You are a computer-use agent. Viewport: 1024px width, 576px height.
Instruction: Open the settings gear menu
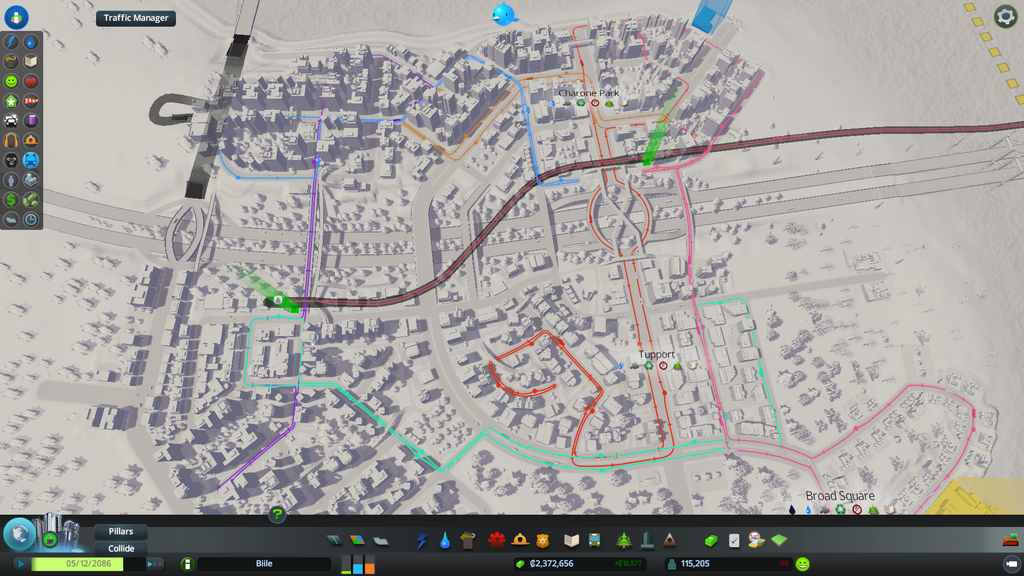pos(1005,16)
